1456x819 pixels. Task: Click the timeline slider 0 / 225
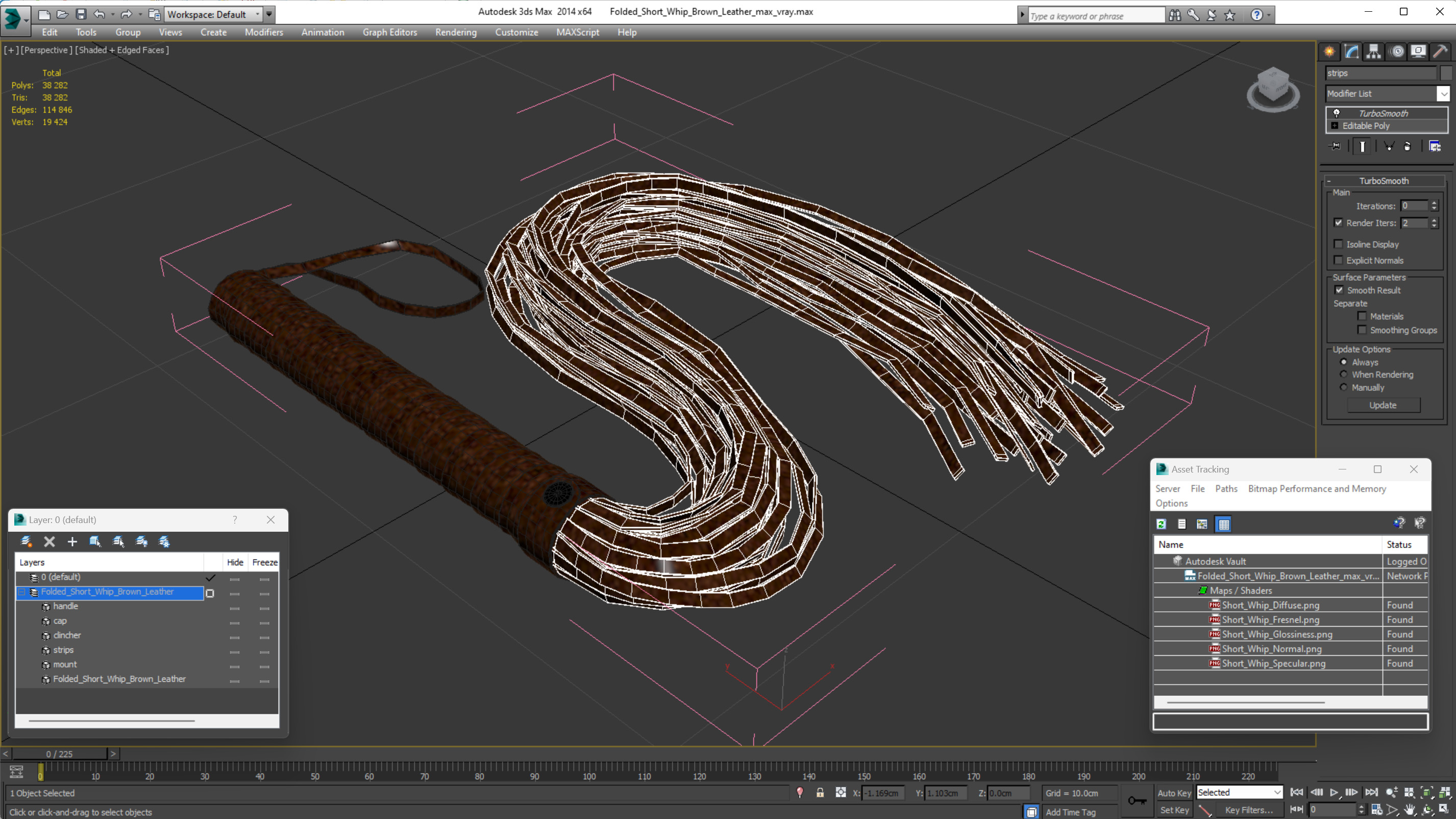[59, 754]
